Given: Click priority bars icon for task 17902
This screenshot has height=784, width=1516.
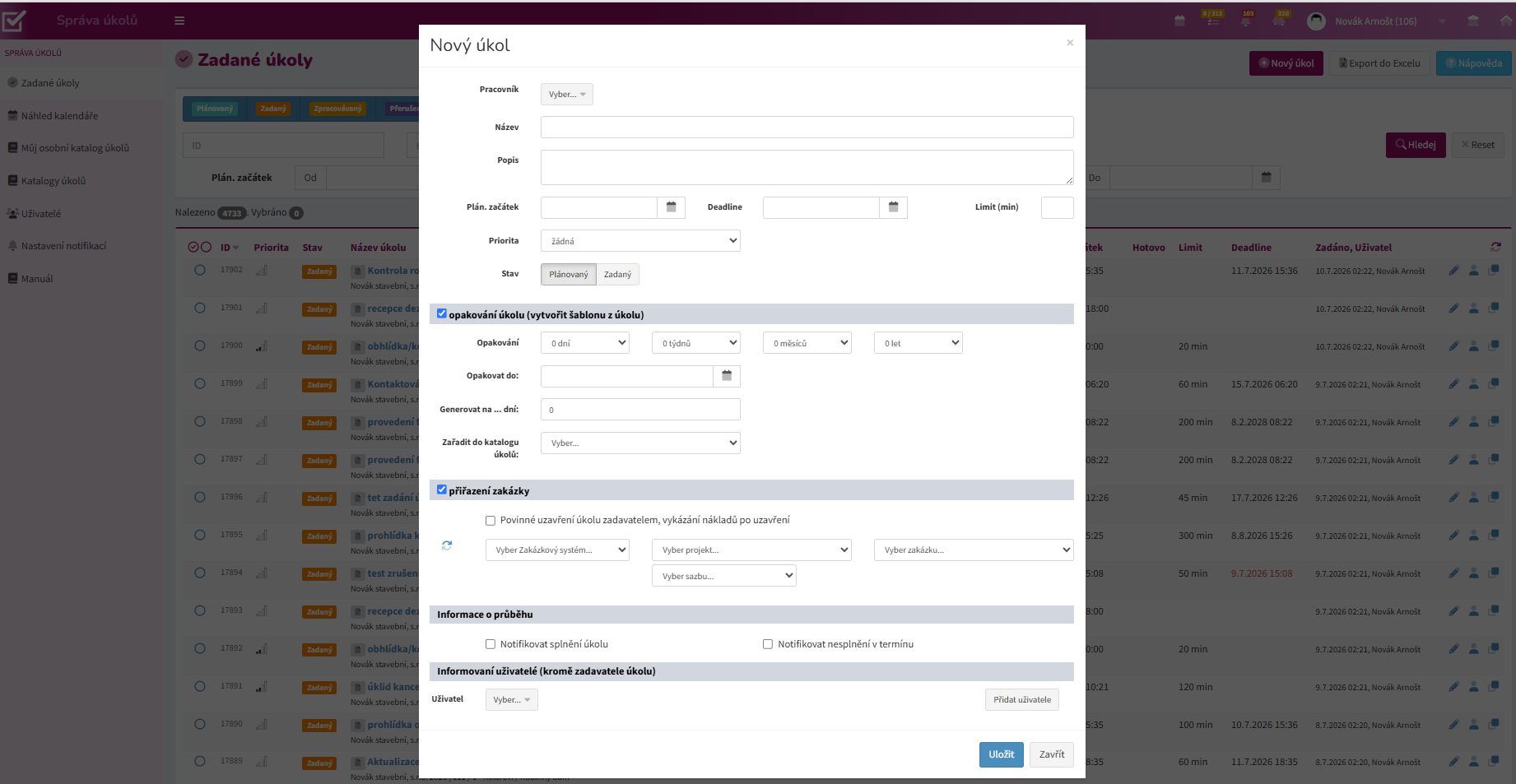Looking at the screenshot, I should pos(262,271).
